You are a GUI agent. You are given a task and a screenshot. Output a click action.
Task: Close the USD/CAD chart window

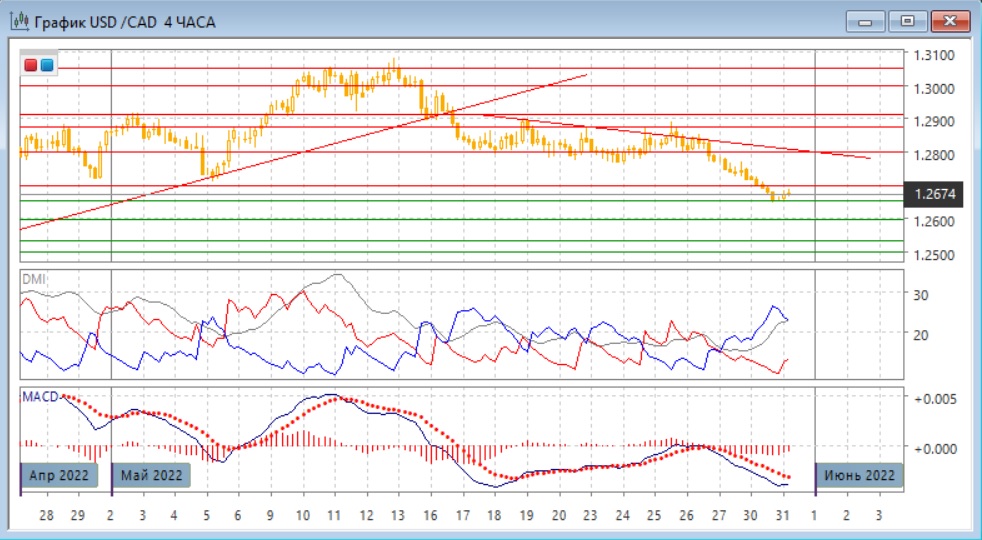tap(950, 22)
